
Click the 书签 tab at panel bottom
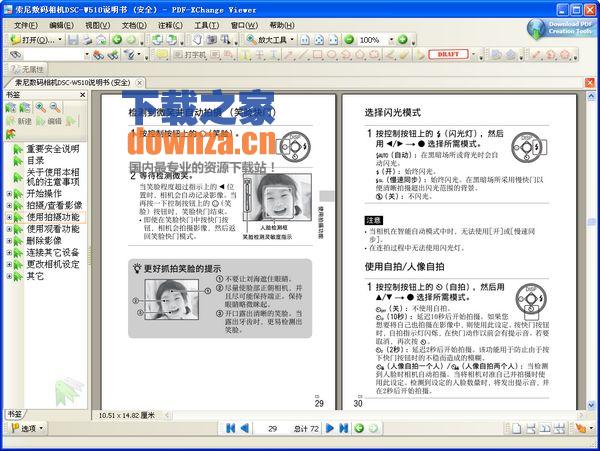[x=15, y=414]
